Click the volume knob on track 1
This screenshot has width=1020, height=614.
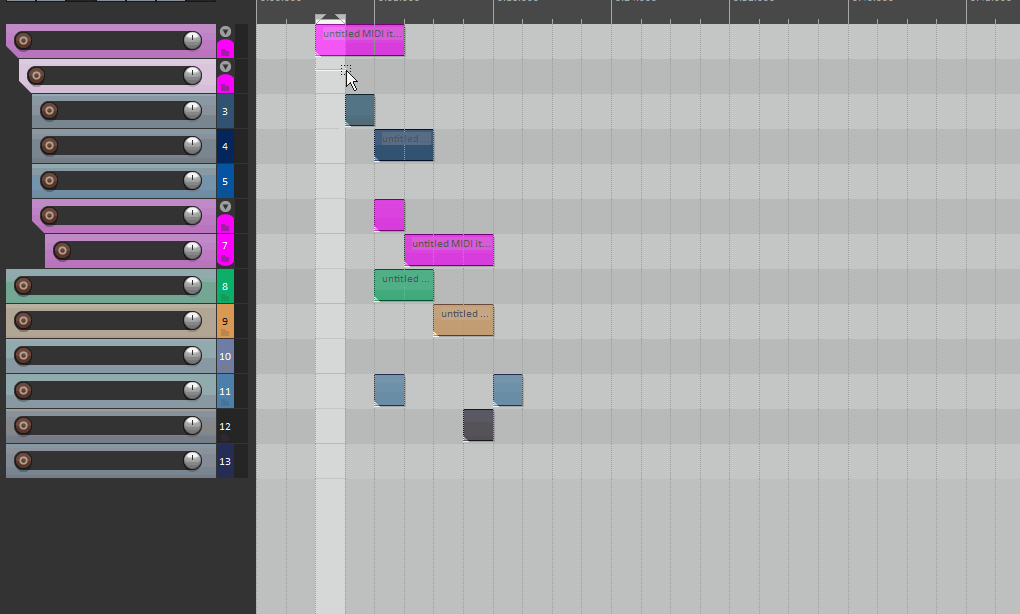[x=193, y=40]
